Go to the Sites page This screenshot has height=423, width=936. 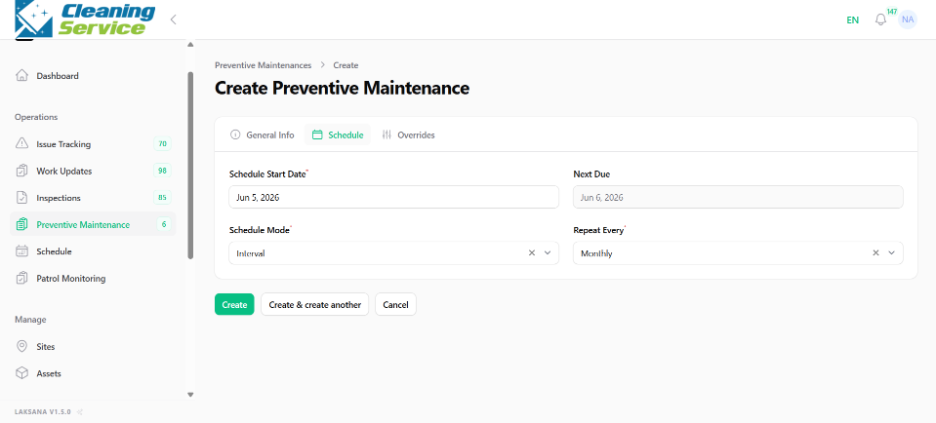93,346
